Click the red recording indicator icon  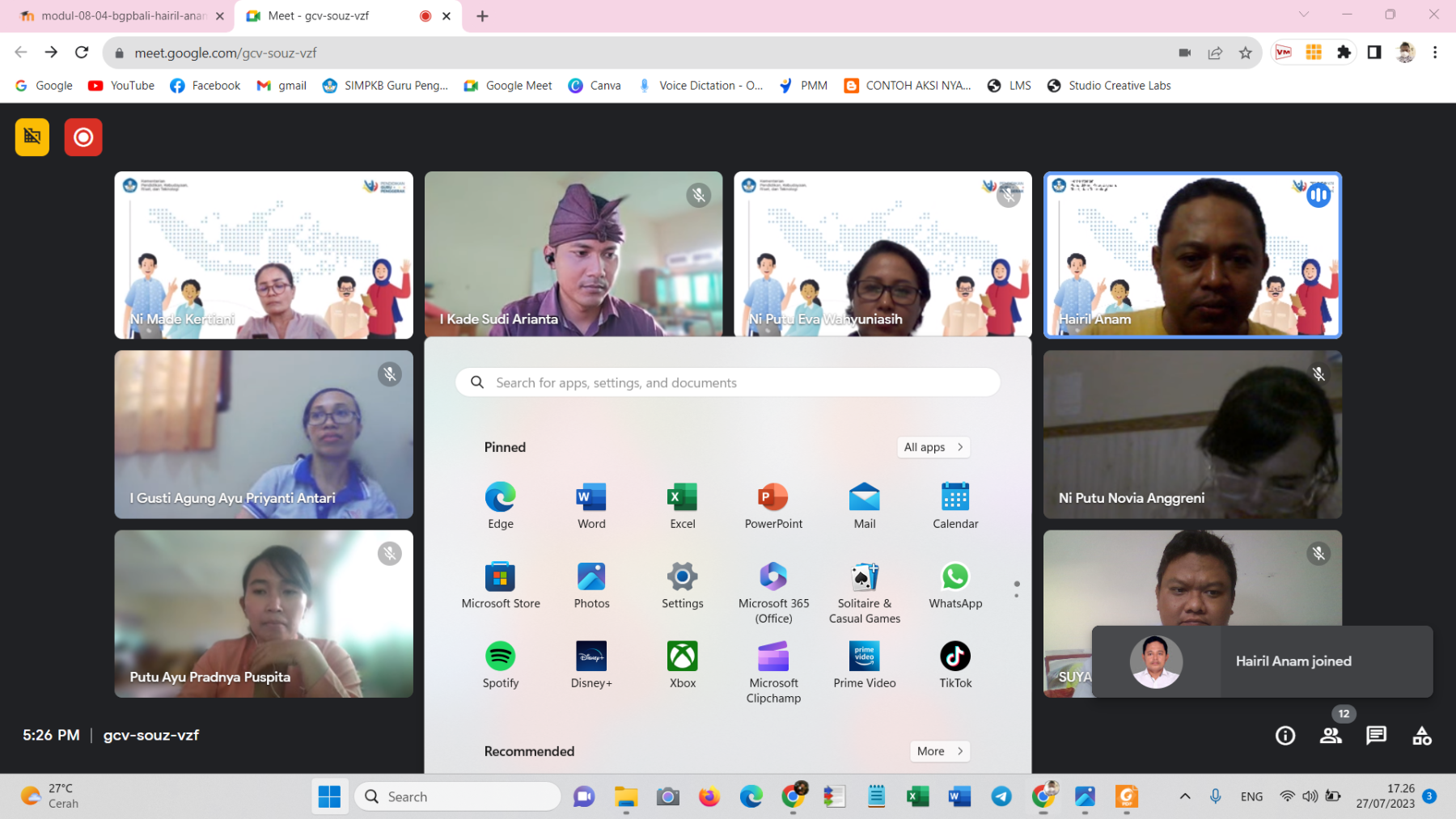pyautogui.click(x=83, y=137)
